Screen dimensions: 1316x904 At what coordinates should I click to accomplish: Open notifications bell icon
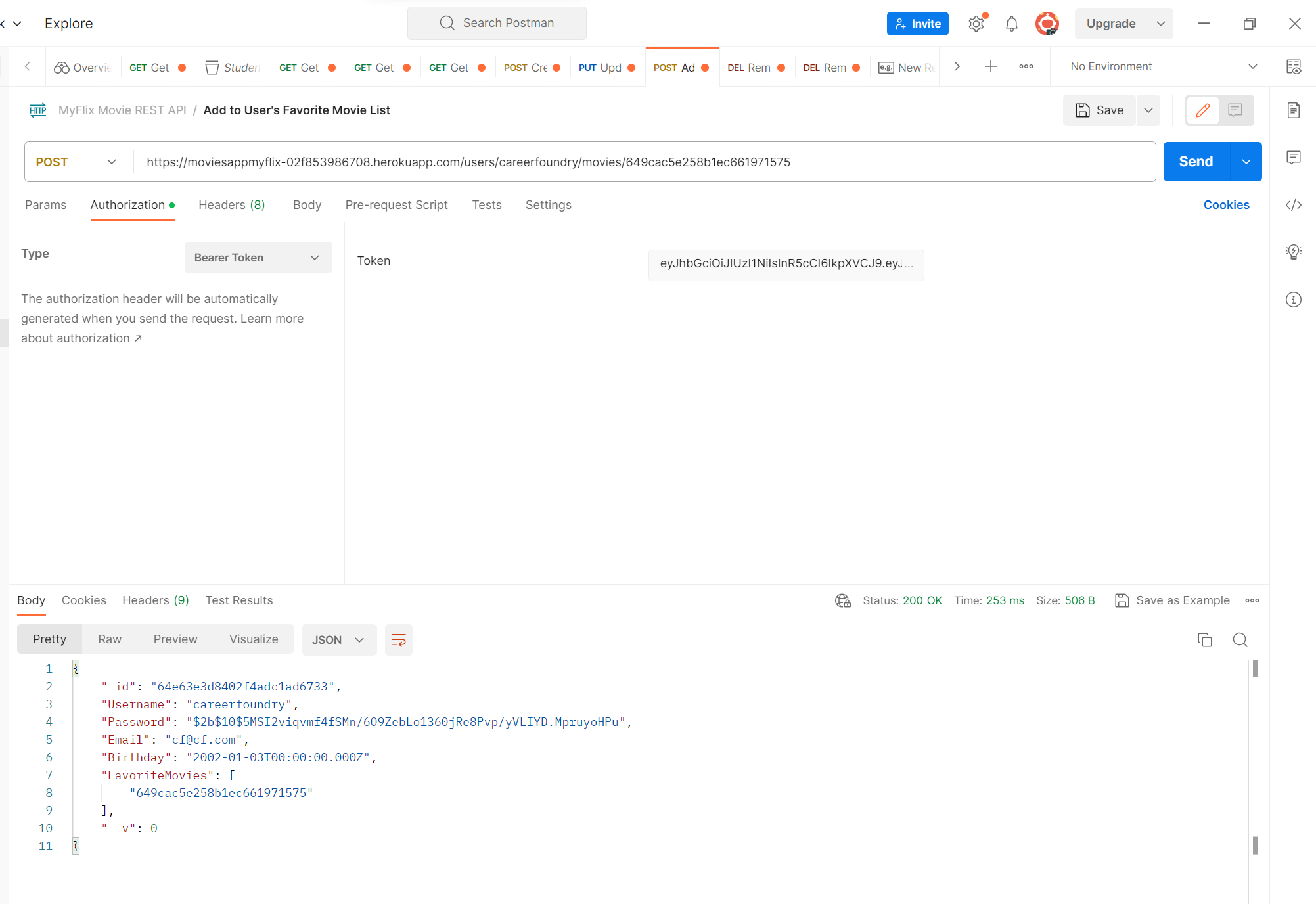[x=1012, y=24]
